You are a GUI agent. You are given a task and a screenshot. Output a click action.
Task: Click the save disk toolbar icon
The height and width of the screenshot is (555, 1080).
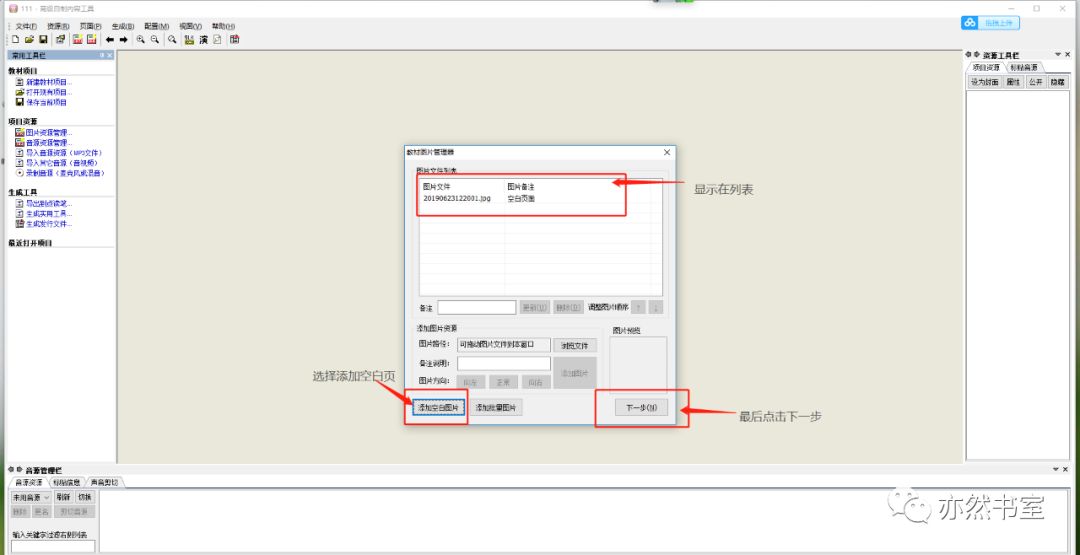pos(43,39)
